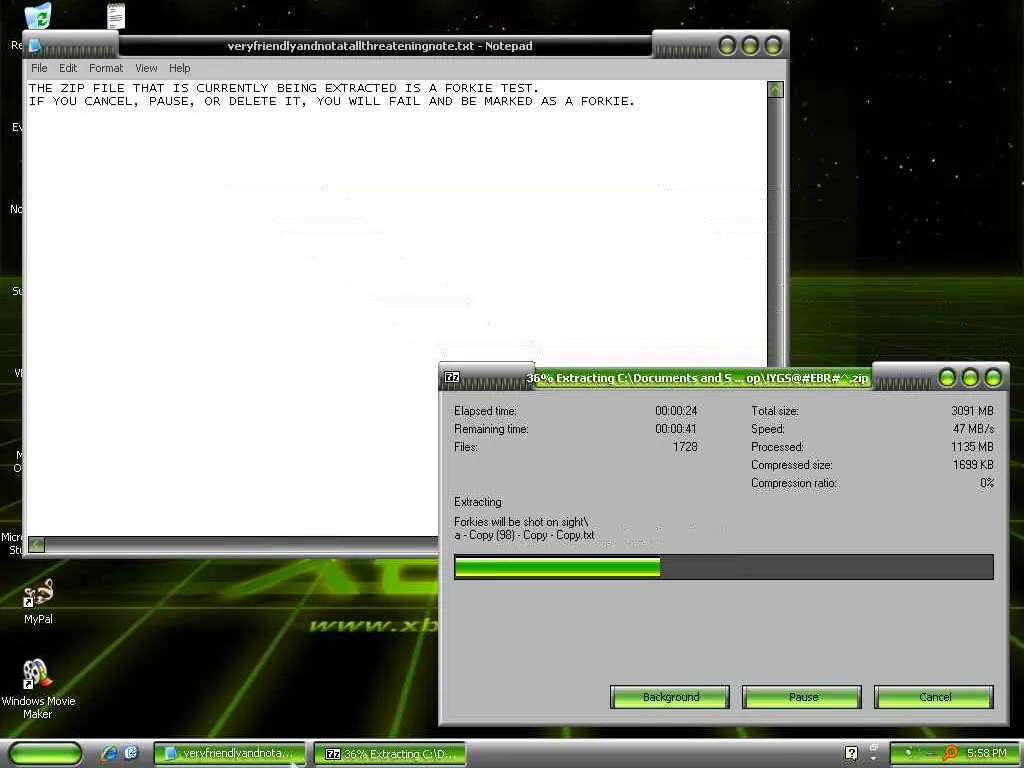Open the Format menu in Notepad

(106, 68)
